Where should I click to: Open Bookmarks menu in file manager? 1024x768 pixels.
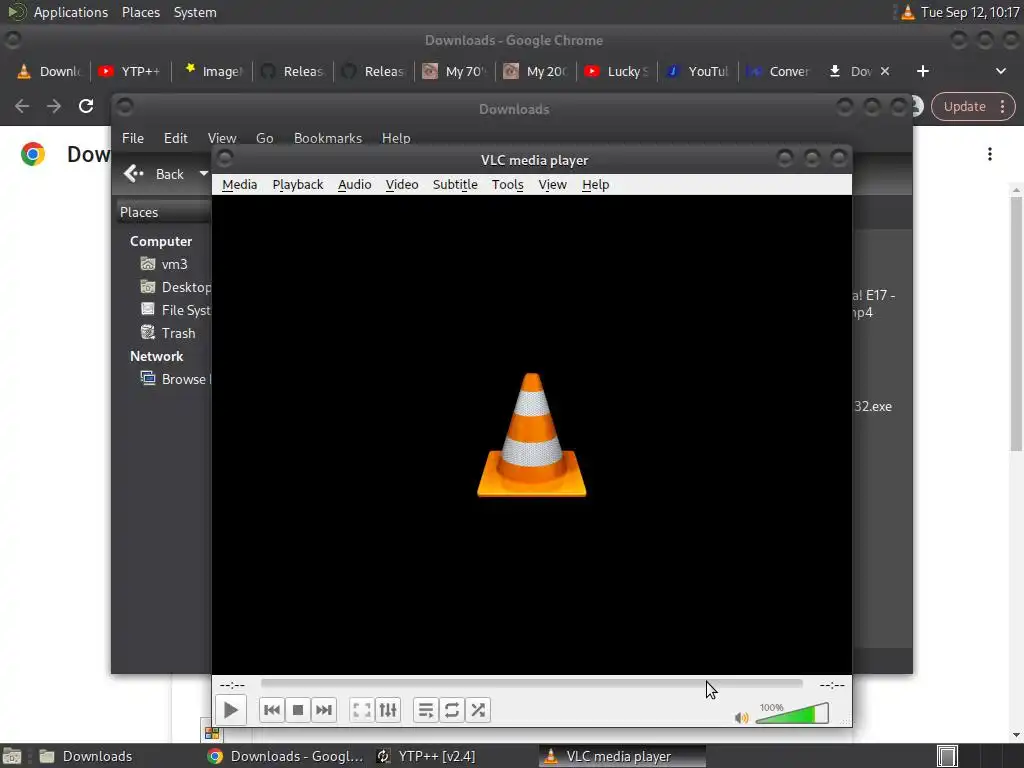click(328, 138)
